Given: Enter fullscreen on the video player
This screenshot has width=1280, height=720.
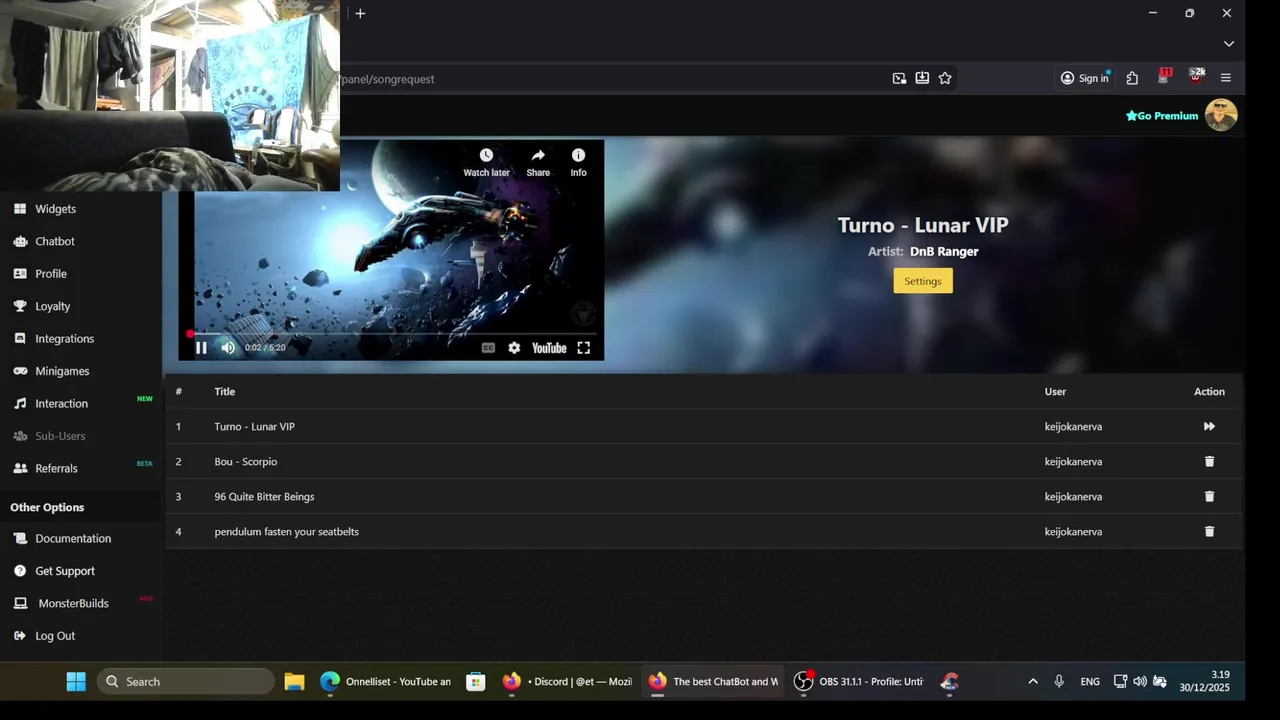Looking at the screenshot, I should (x=584, y=348).
